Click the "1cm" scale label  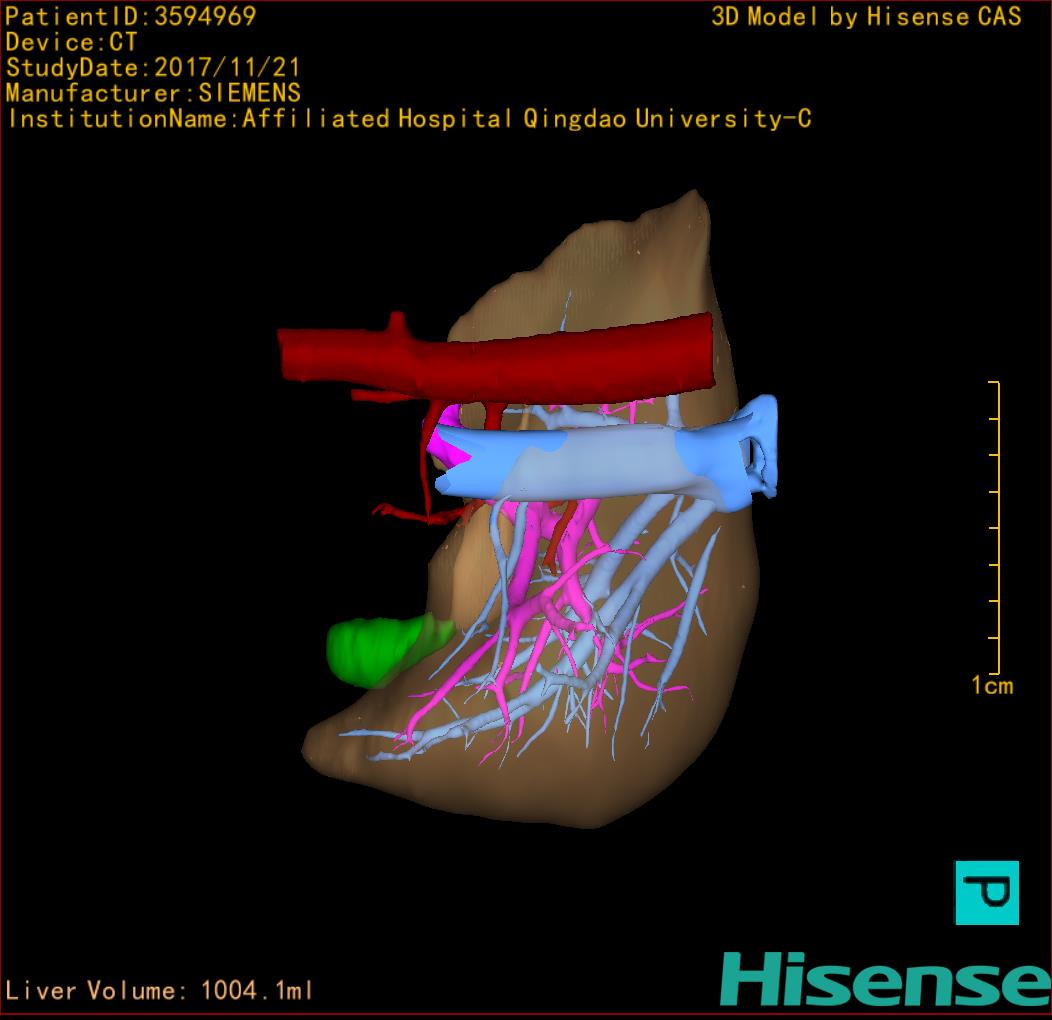click(992, 685)
